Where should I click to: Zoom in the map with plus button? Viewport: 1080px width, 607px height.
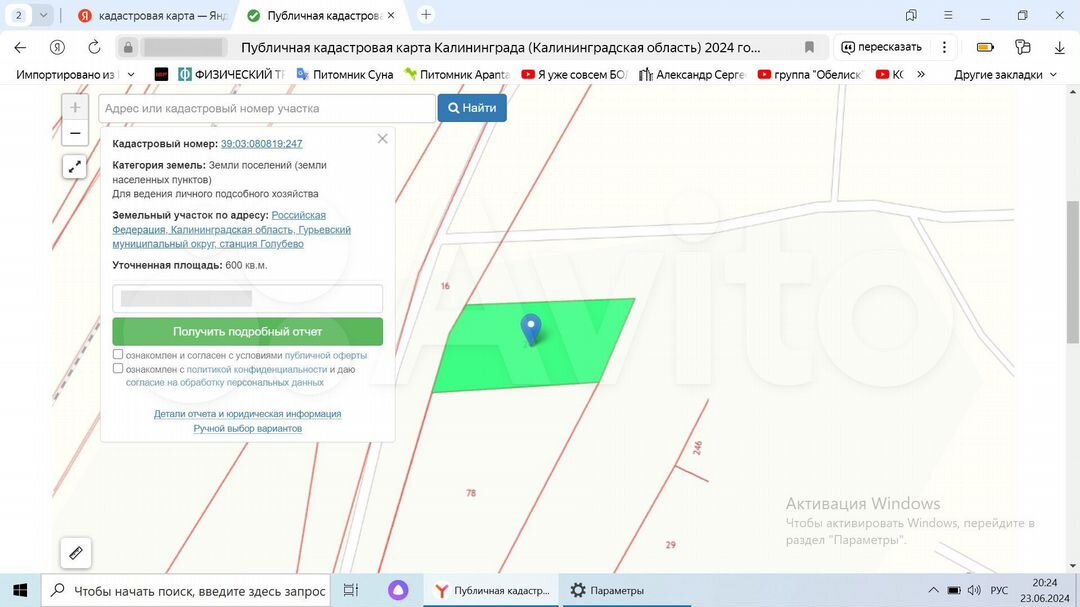(75, 108)
